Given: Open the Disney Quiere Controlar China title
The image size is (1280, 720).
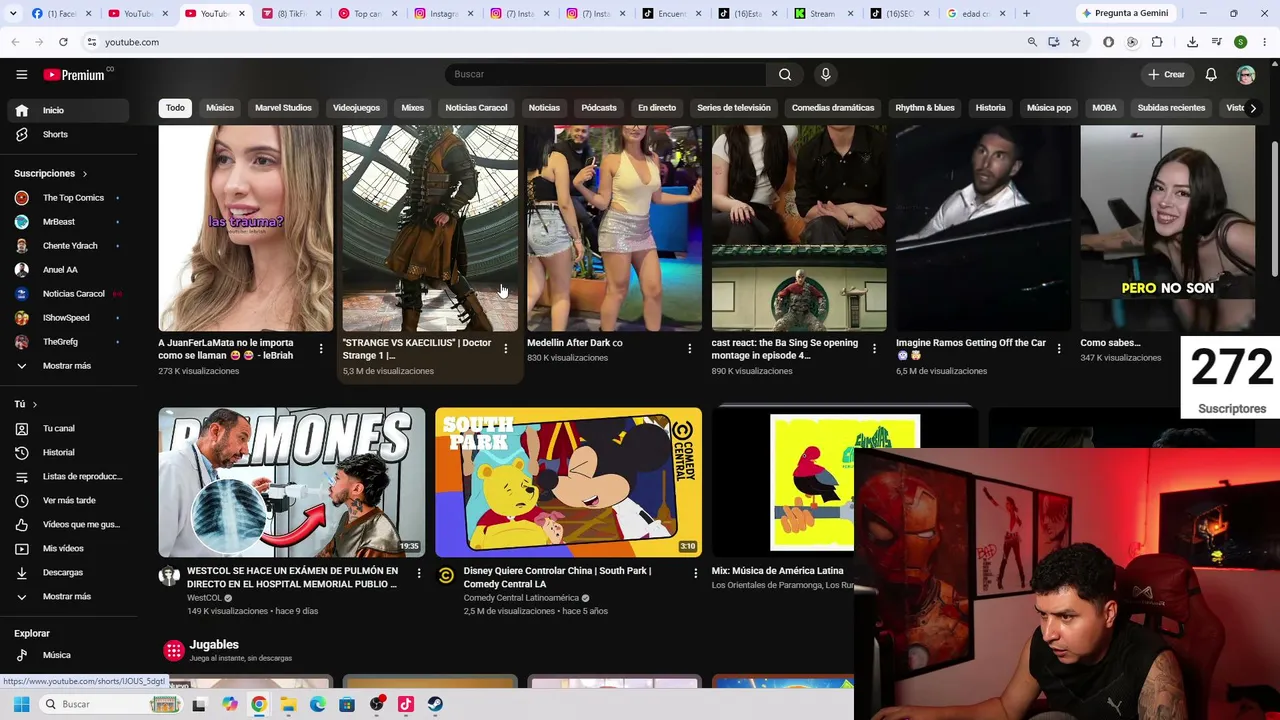Looking at the screenshot, I should (x=557, y=577).
